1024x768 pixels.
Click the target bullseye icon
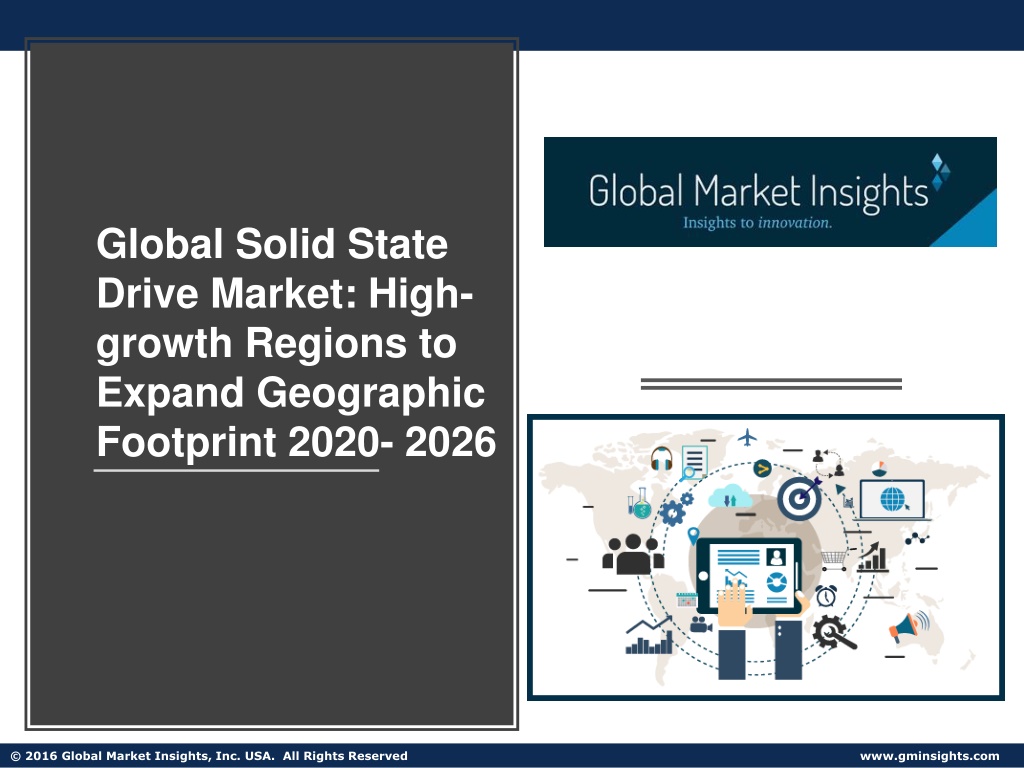(x=799, y=498)
